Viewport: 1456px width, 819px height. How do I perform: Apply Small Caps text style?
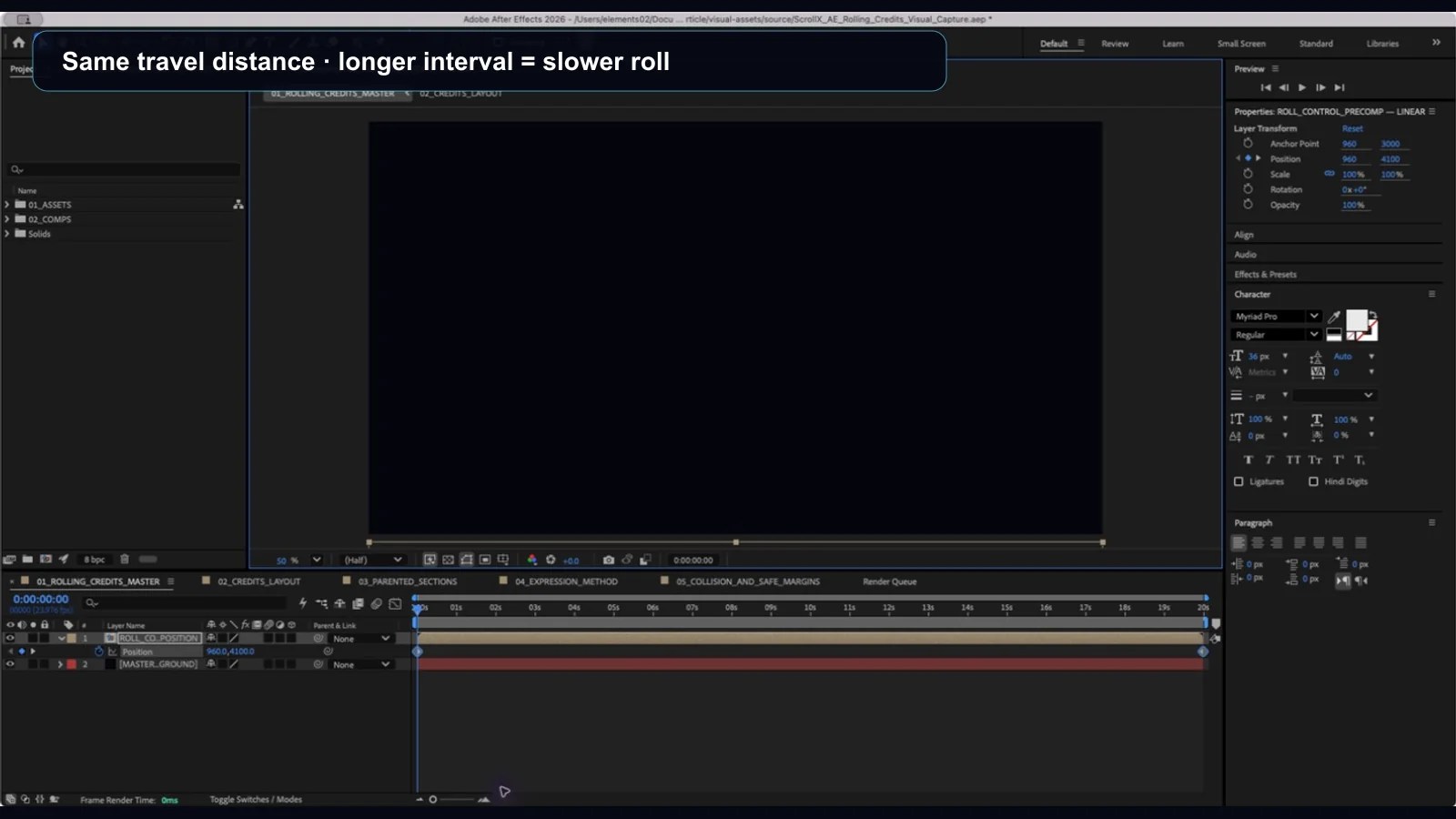[x=1316, y=460]
